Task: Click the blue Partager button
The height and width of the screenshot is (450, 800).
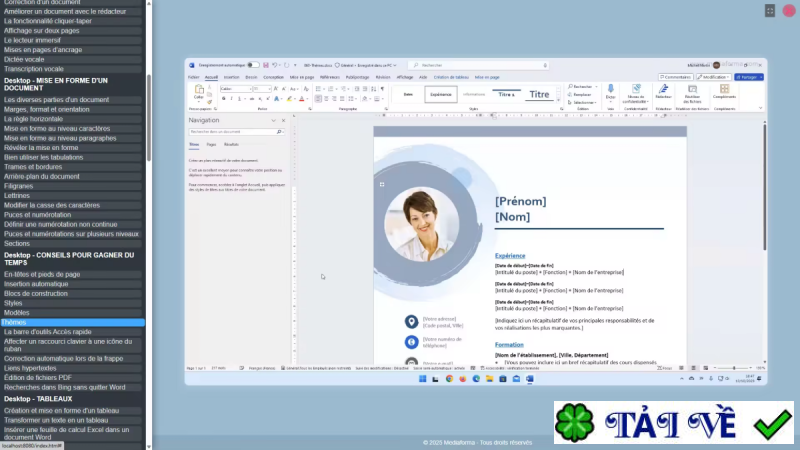Action: click(748, 77)
